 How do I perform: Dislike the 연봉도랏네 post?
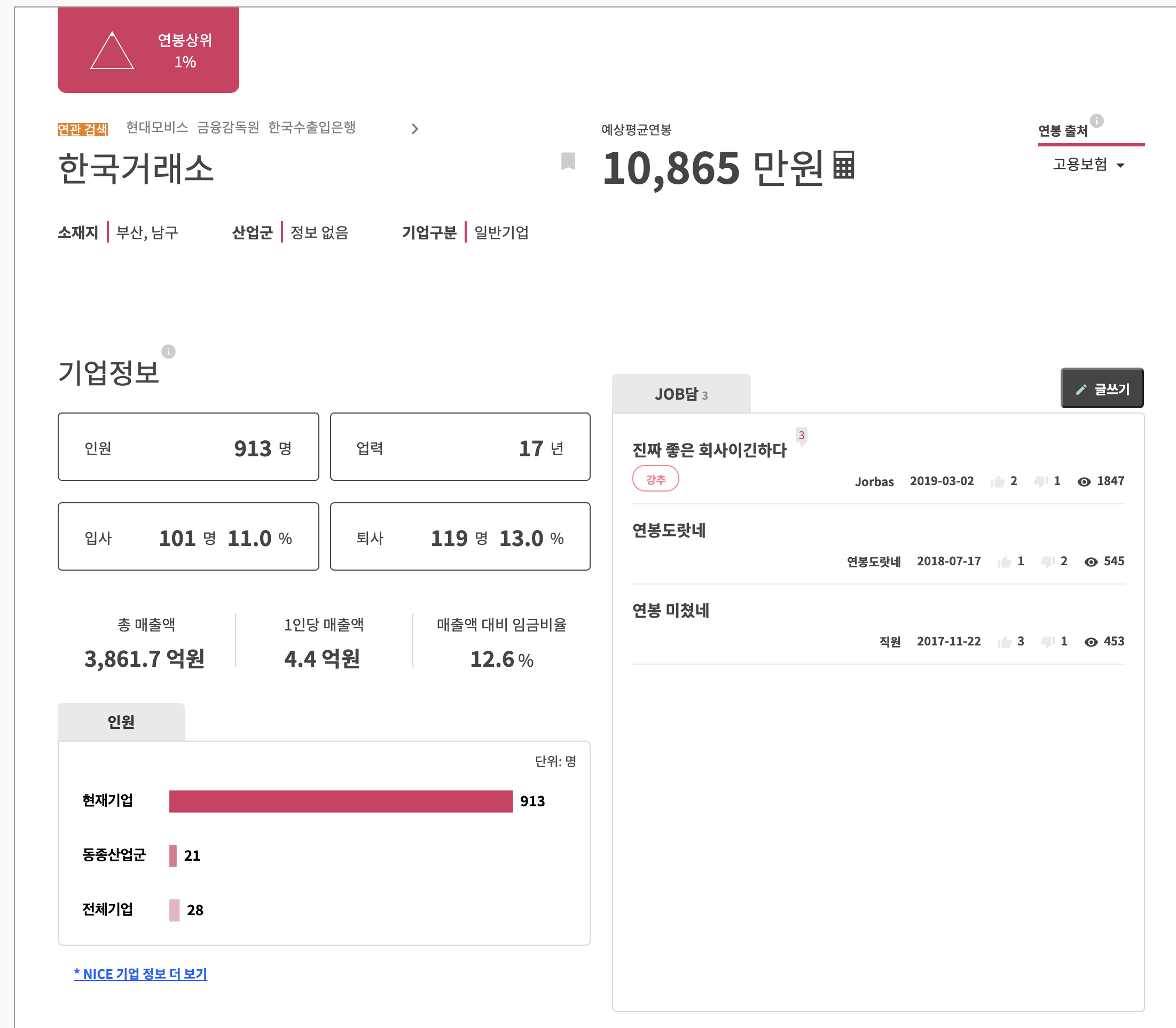coord(1048,562)
